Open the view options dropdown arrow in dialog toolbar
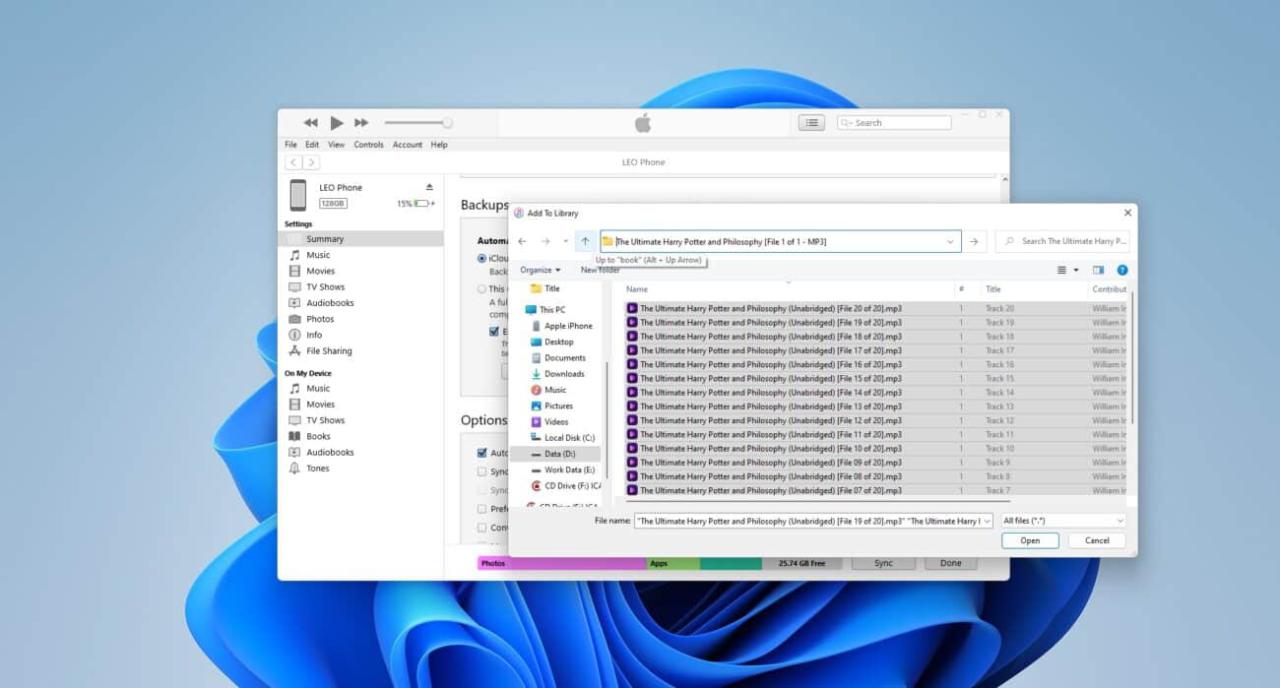Image resolution: width=1280 pixels, height=688 pixels. point(1077,270)
